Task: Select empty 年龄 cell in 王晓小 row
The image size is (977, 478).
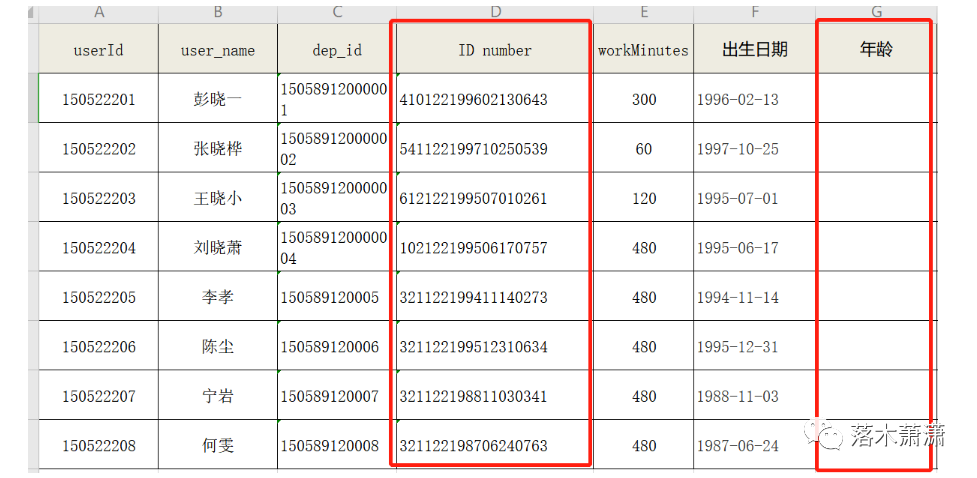Action: coord(877,198)
